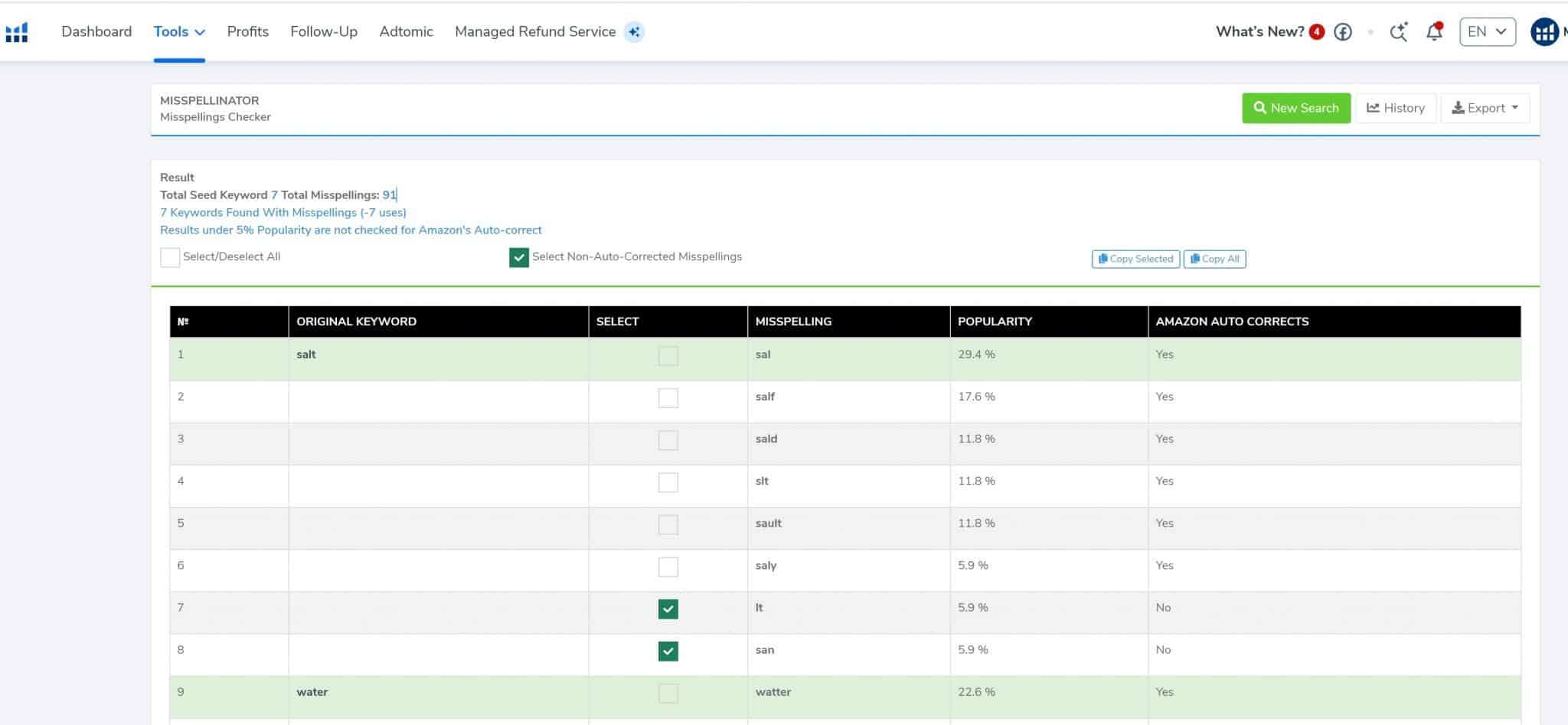The width and height of the screenshot is (1568, 725).
Task: Open the EN language dropdown
Action: tap(1488, 32)
